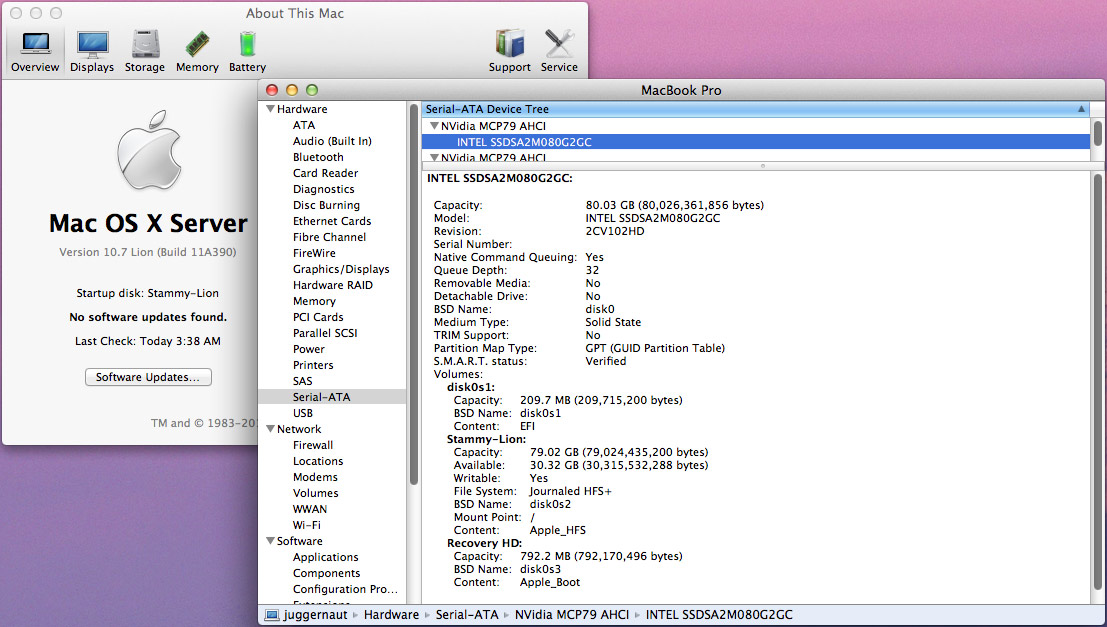The height and width of the screenshot is (627, 1107).
Task: Open Graphics/Displays in the sidebar
Action: (342, 269)
